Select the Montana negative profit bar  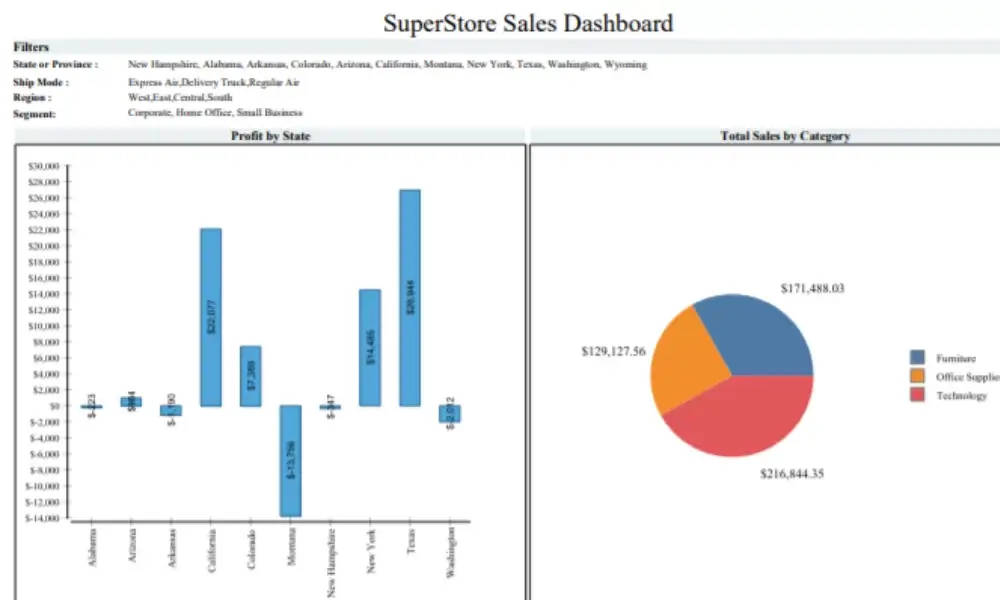click(291, 461)
